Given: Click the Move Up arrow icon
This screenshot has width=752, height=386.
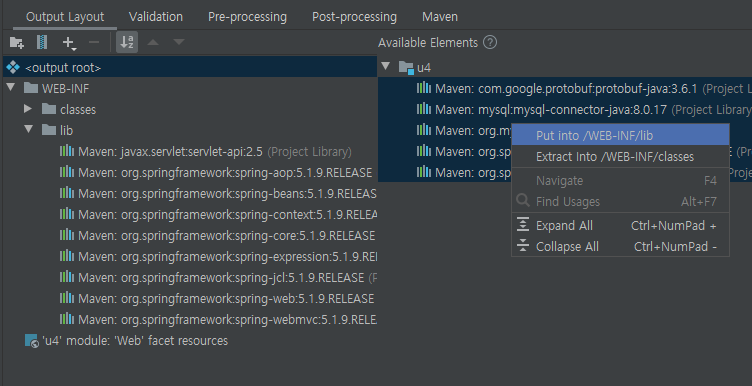Looking at the screenshot, I should tap(153, 42).
